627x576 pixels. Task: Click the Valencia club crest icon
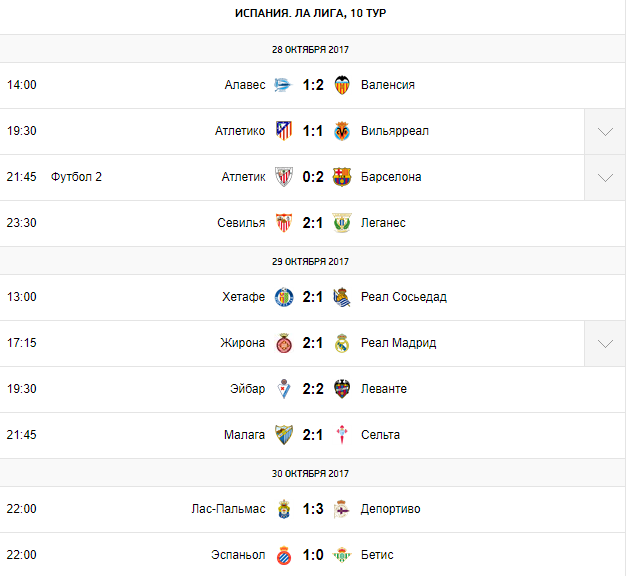pyautogui.click(x=342, y=85)
